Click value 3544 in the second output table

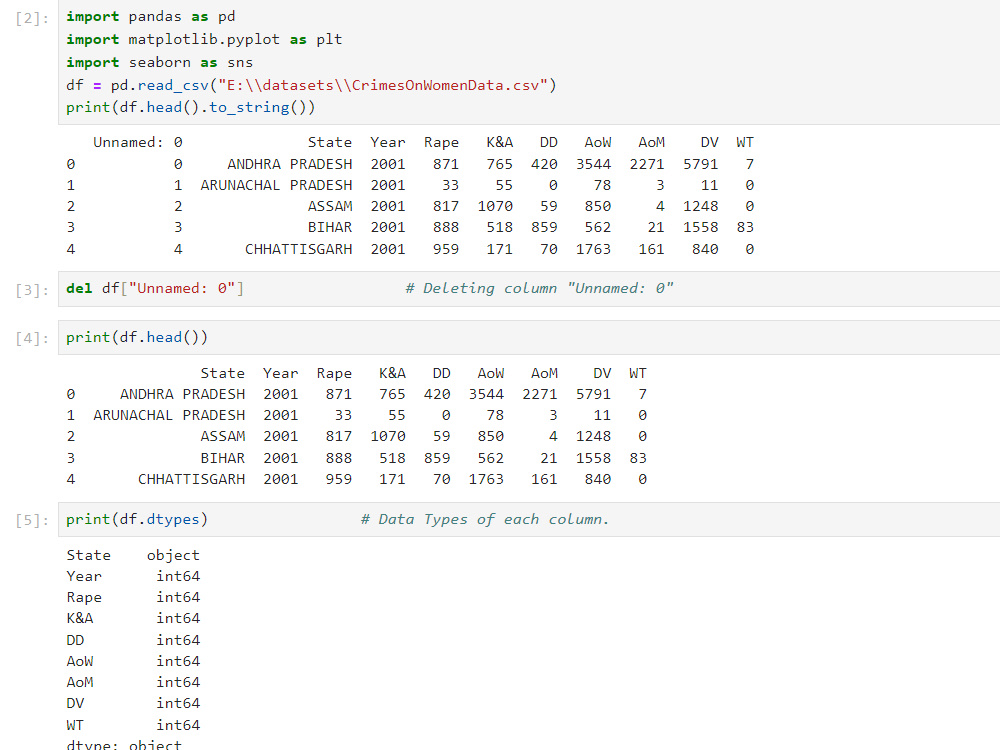pos(486,394)
